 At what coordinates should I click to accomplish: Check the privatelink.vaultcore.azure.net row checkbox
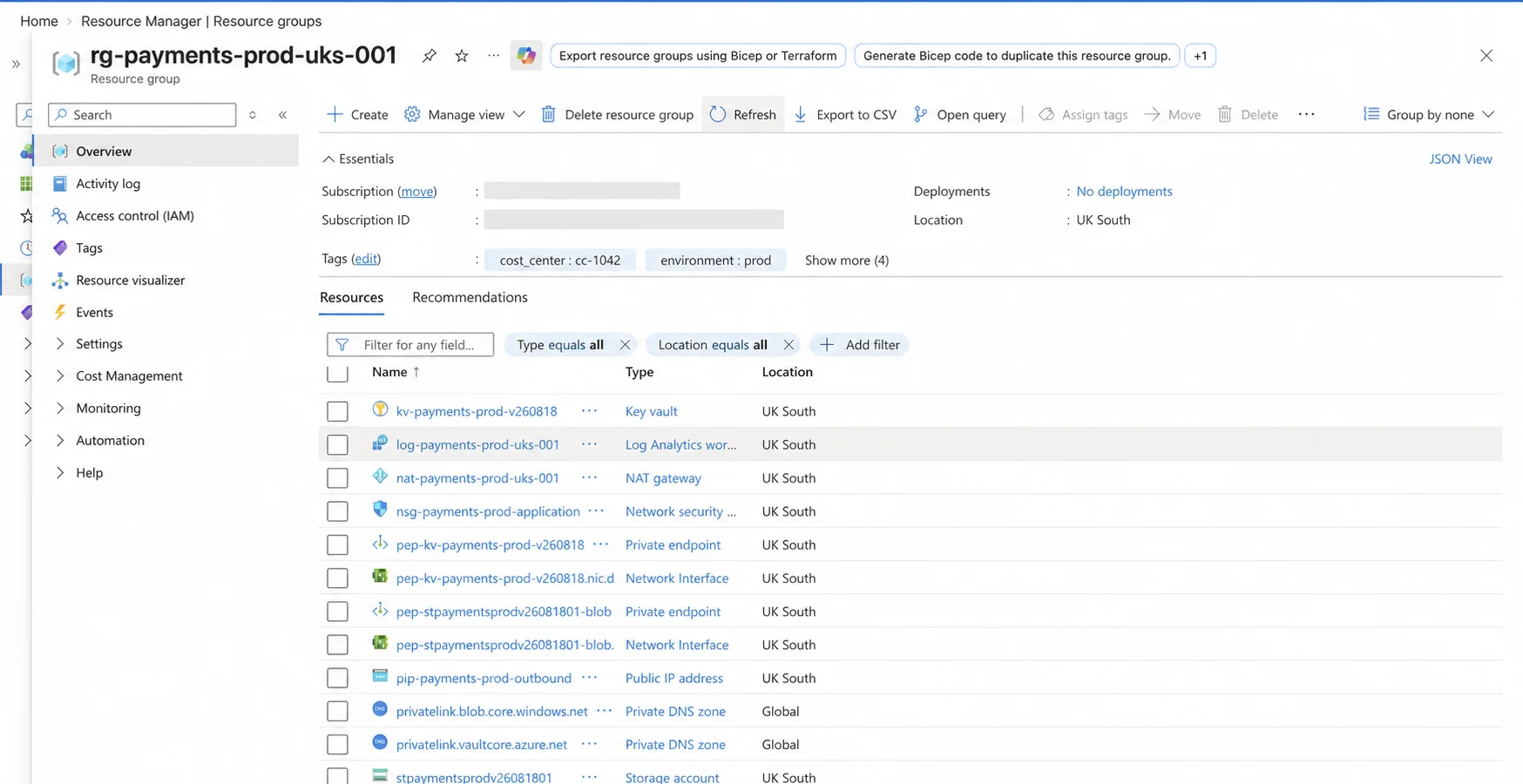337,745
